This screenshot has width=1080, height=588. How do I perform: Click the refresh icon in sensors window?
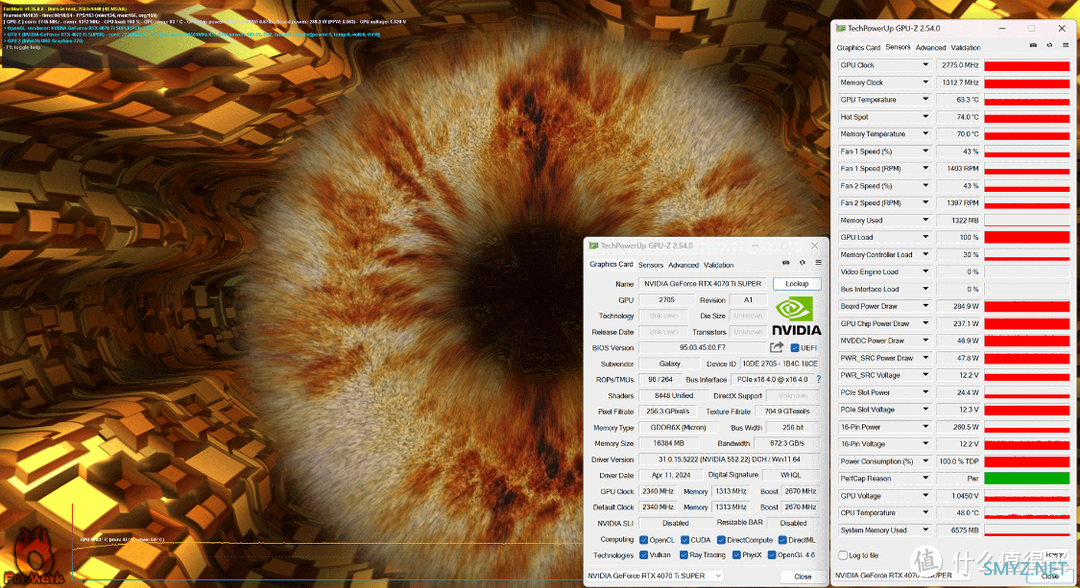pyautogui.click(x=1050, y=45)
